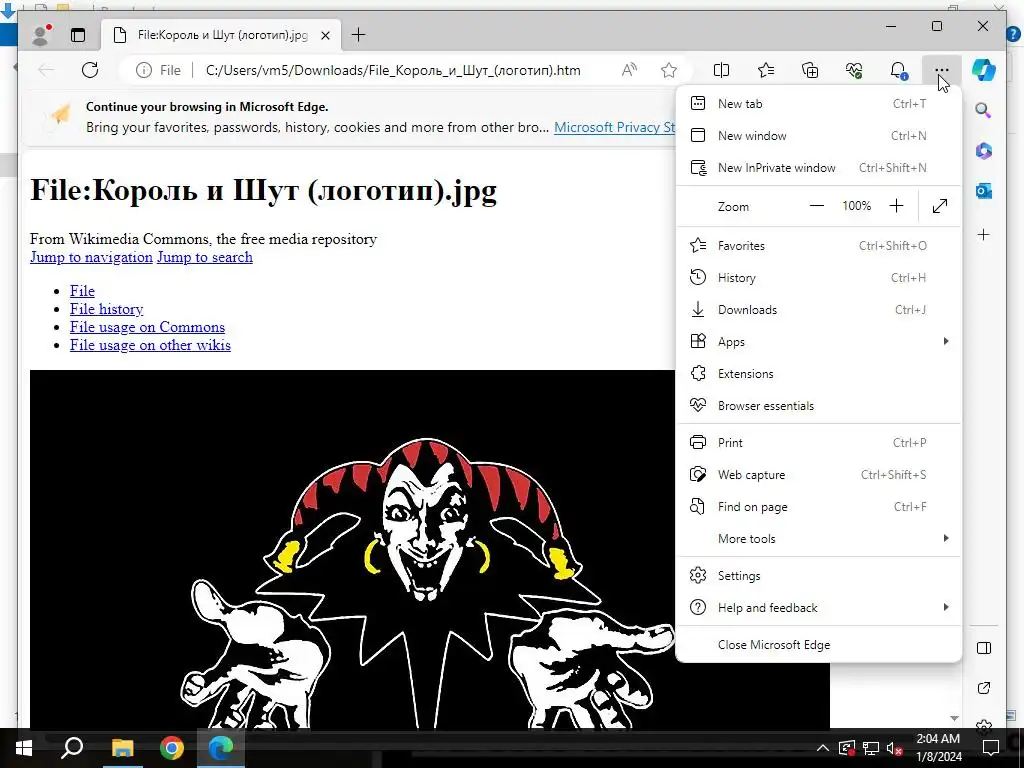Open the Edge profile icon
Screen dimensions: 1024x768
coord(41,35)
